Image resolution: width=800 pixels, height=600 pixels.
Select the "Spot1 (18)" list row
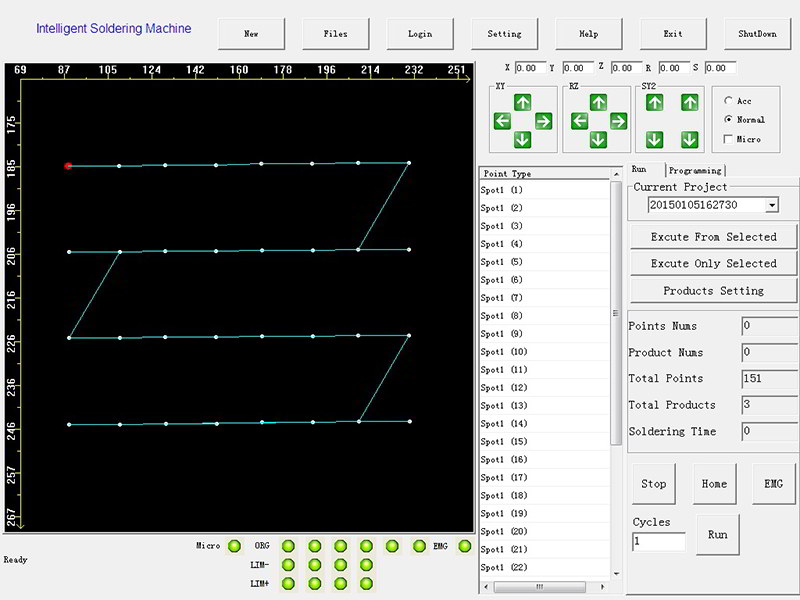545,495
